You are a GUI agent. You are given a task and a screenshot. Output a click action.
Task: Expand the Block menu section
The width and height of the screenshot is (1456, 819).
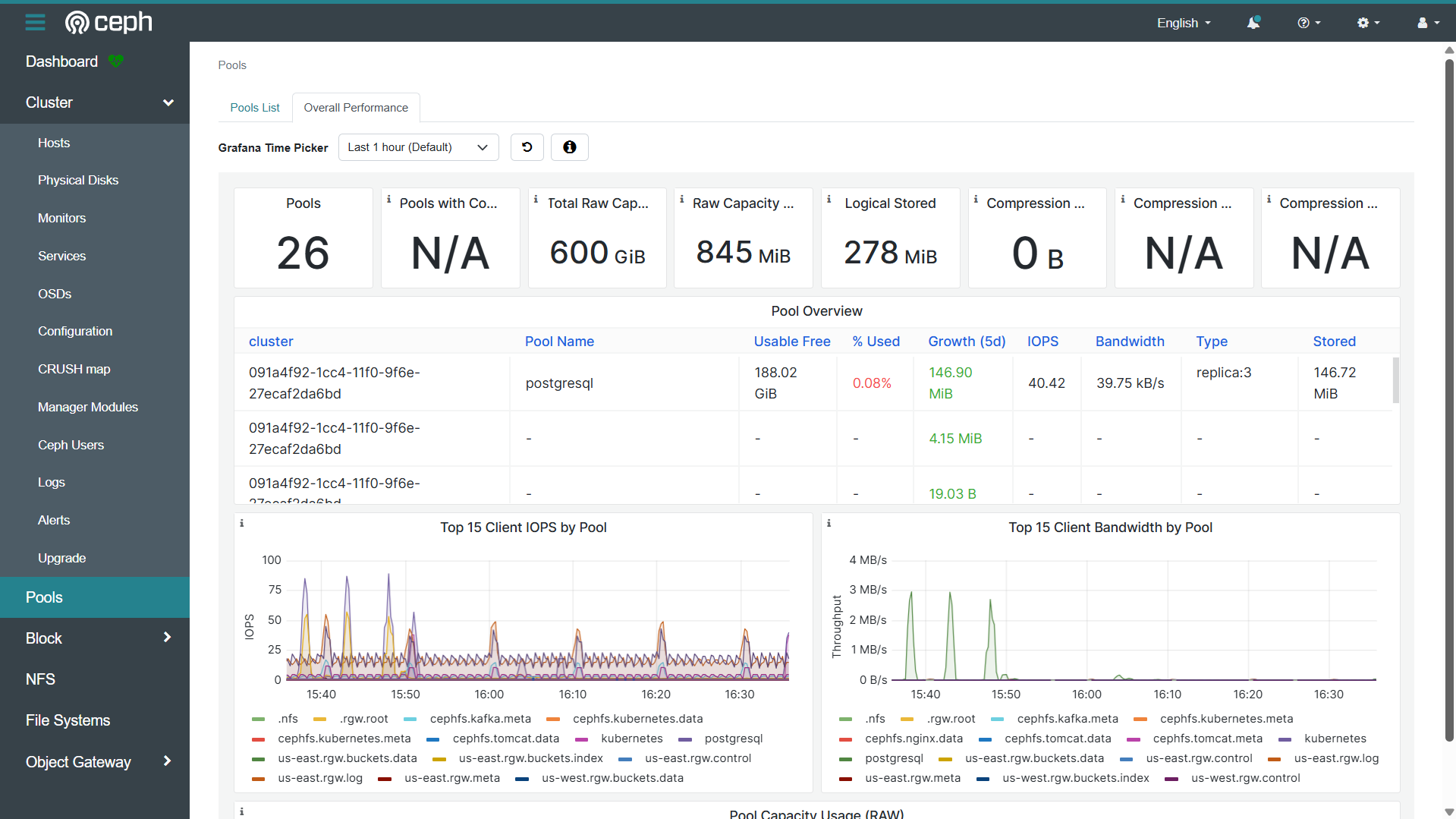point(95,638)
